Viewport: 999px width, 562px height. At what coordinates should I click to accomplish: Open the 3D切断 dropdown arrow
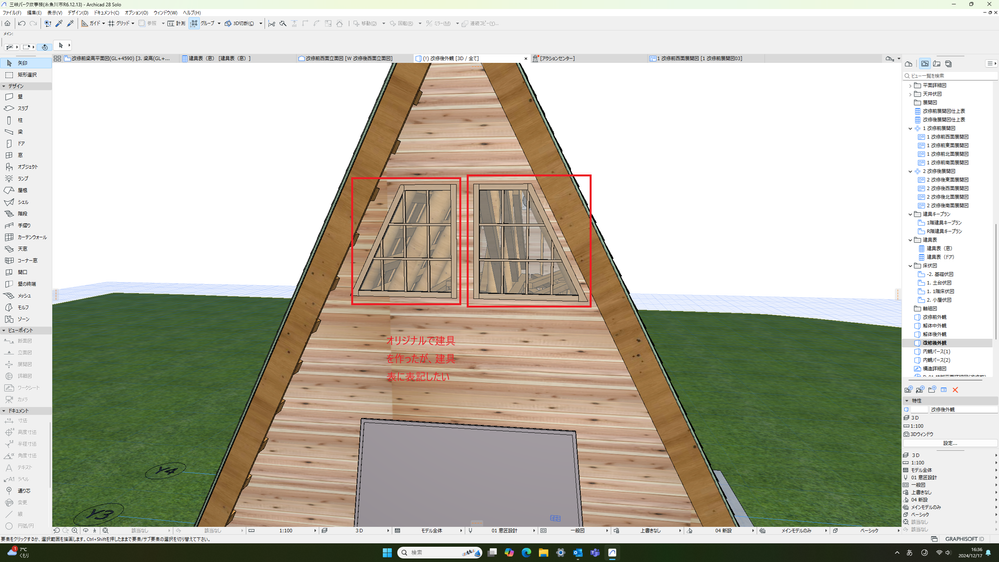261,24
